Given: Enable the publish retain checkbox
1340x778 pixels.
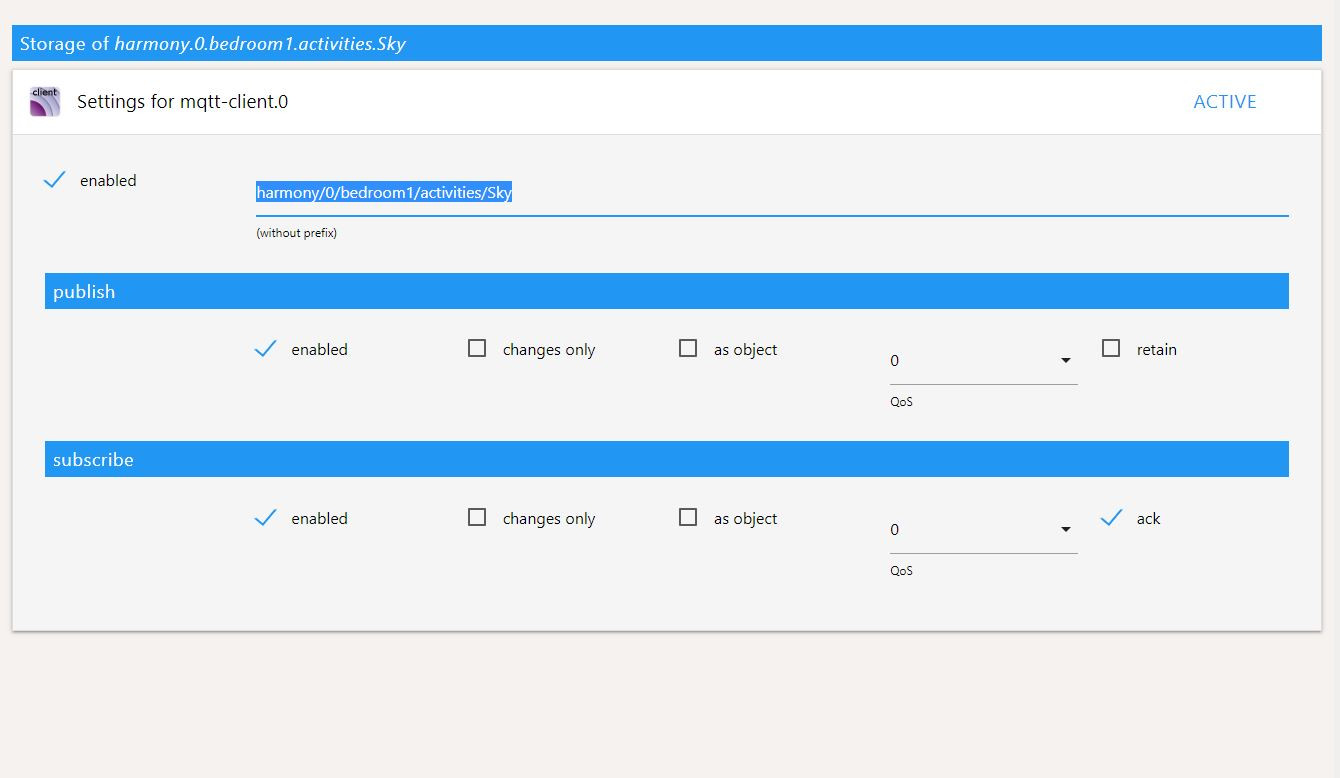Looking at the screenshot, I should click(x=1111, y=349).
